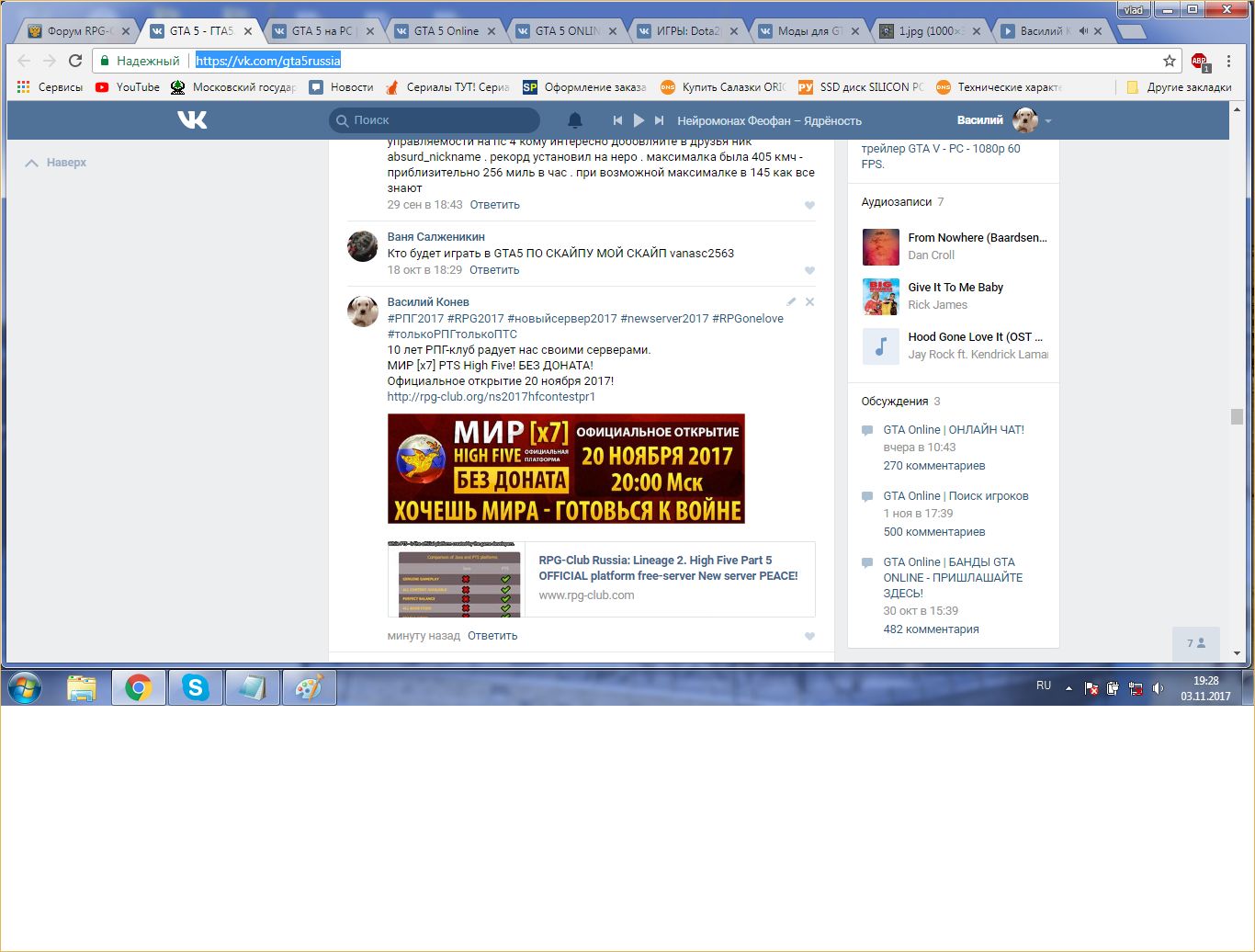1255x952 pixels.
Task: Play Hood Gone Love It audio note icon
Action: (880, 346)
